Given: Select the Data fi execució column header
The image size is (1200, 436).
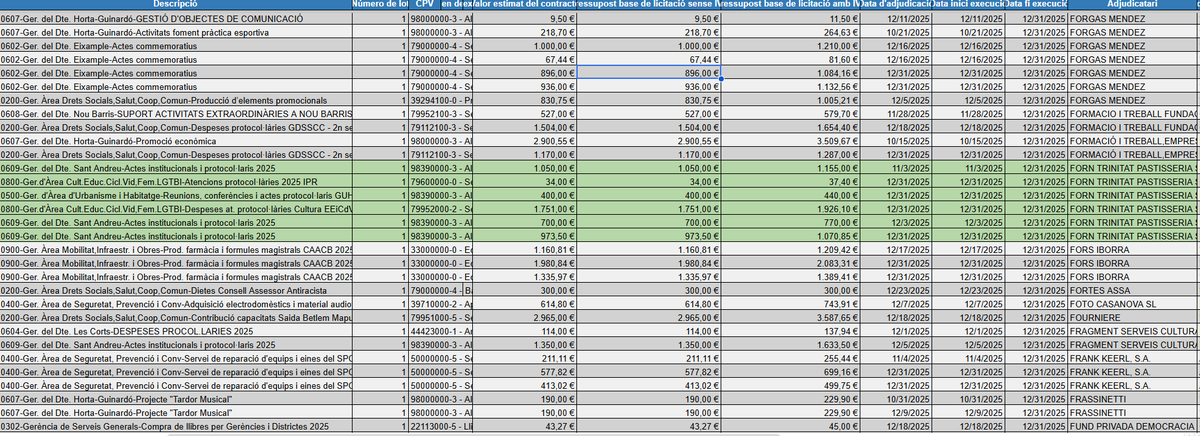Looking at the screenshot, I should tap(1036, 6).
